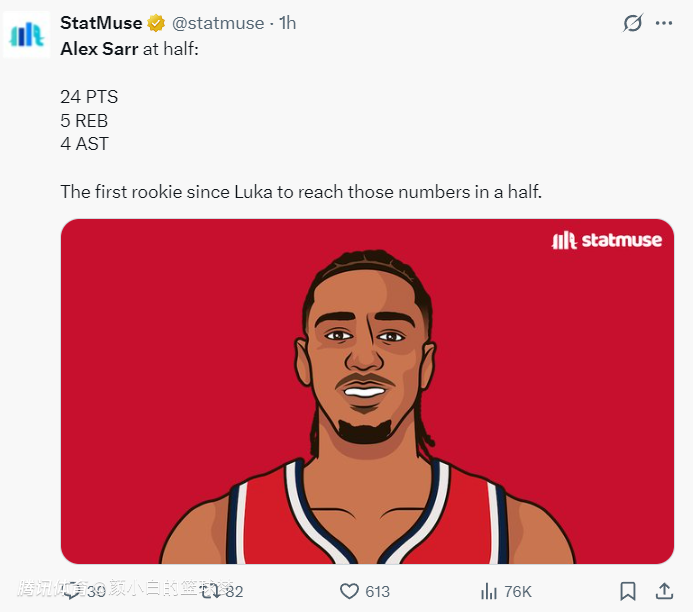
Task: Click the share upload arrow icon
Action: tap(663, 590)
